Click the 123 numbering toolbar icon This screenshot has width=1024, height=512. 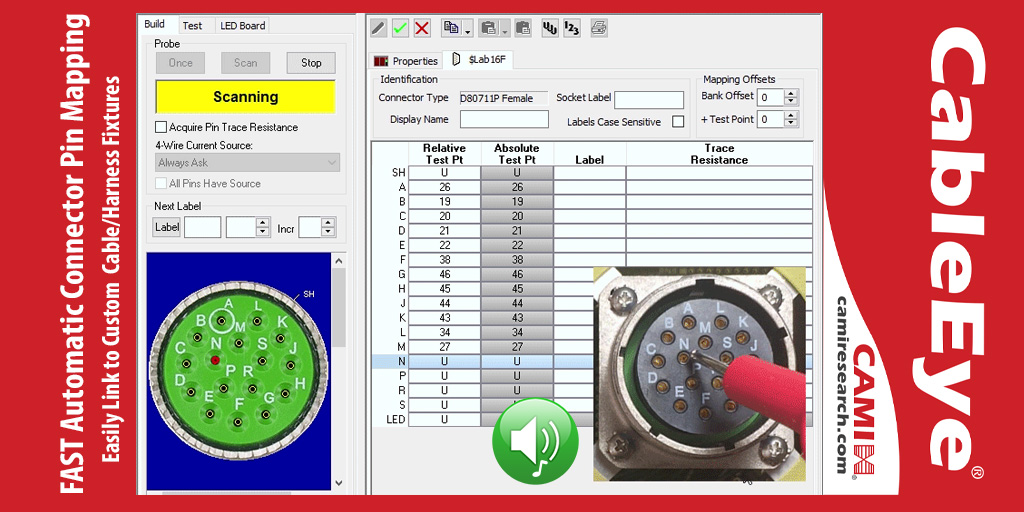(x=572, y=28)
